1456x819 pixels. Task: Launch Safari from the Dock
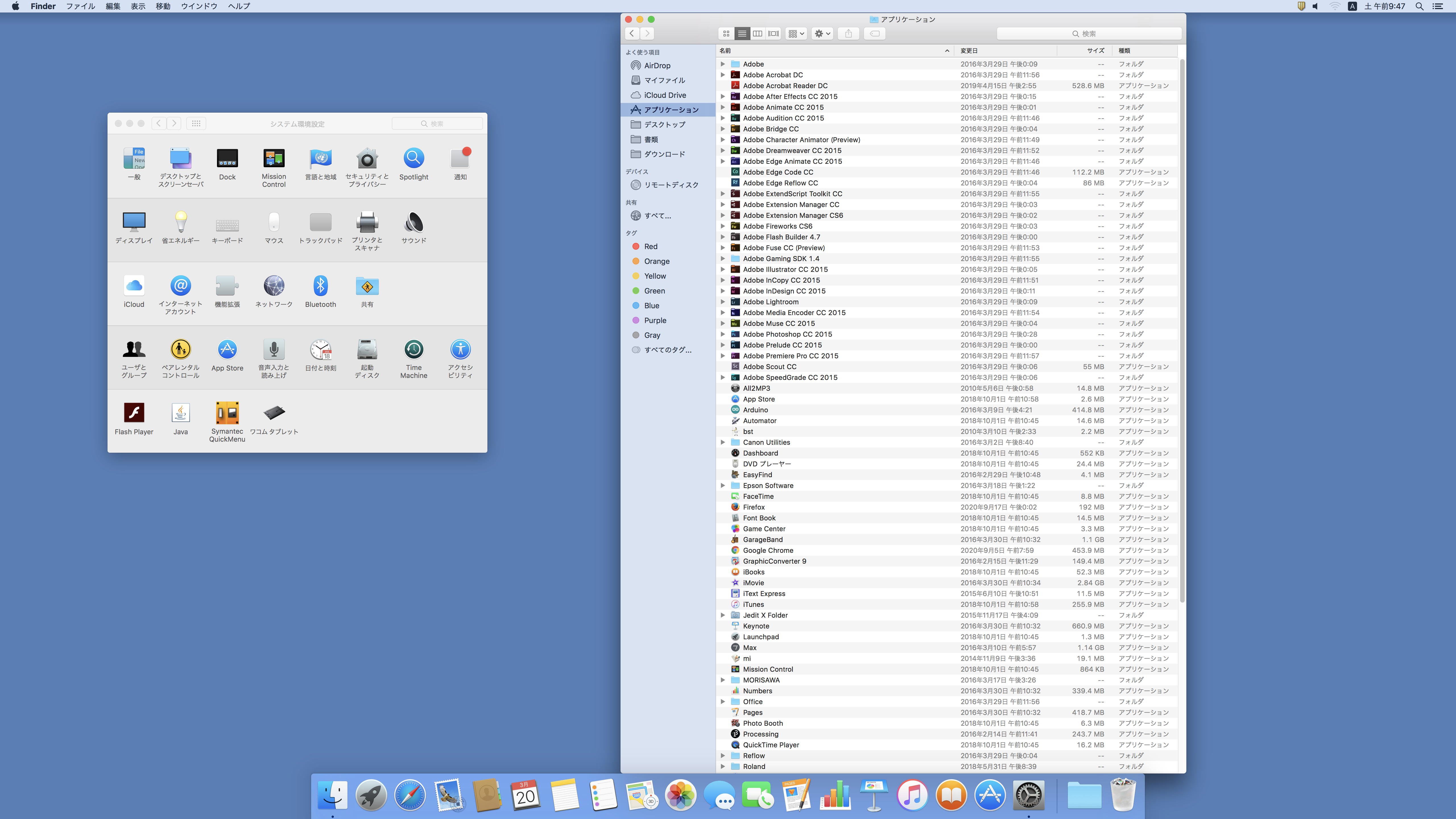point(410,795)
